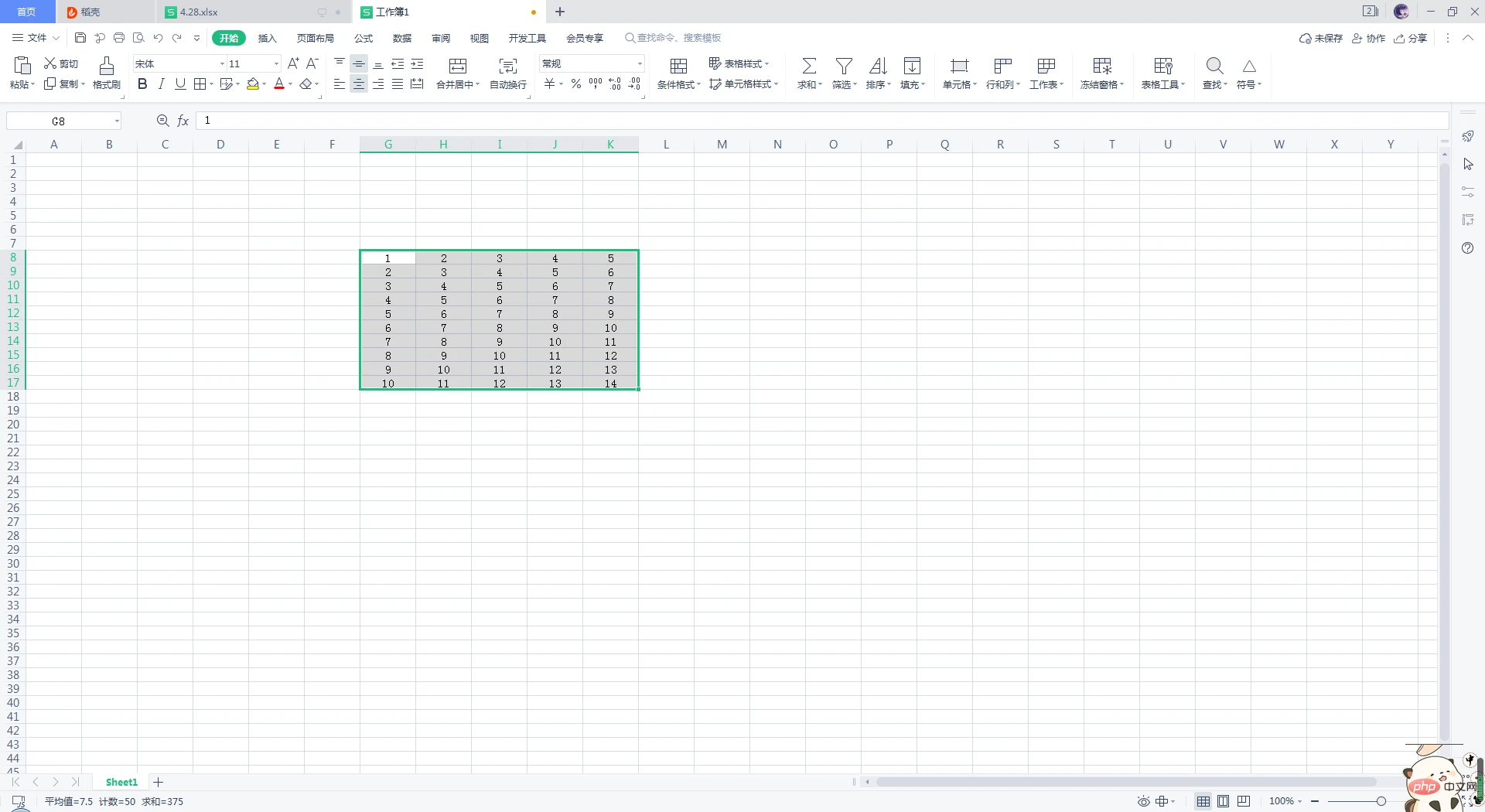Click the fill color bucket swatch

pos(253,84)
